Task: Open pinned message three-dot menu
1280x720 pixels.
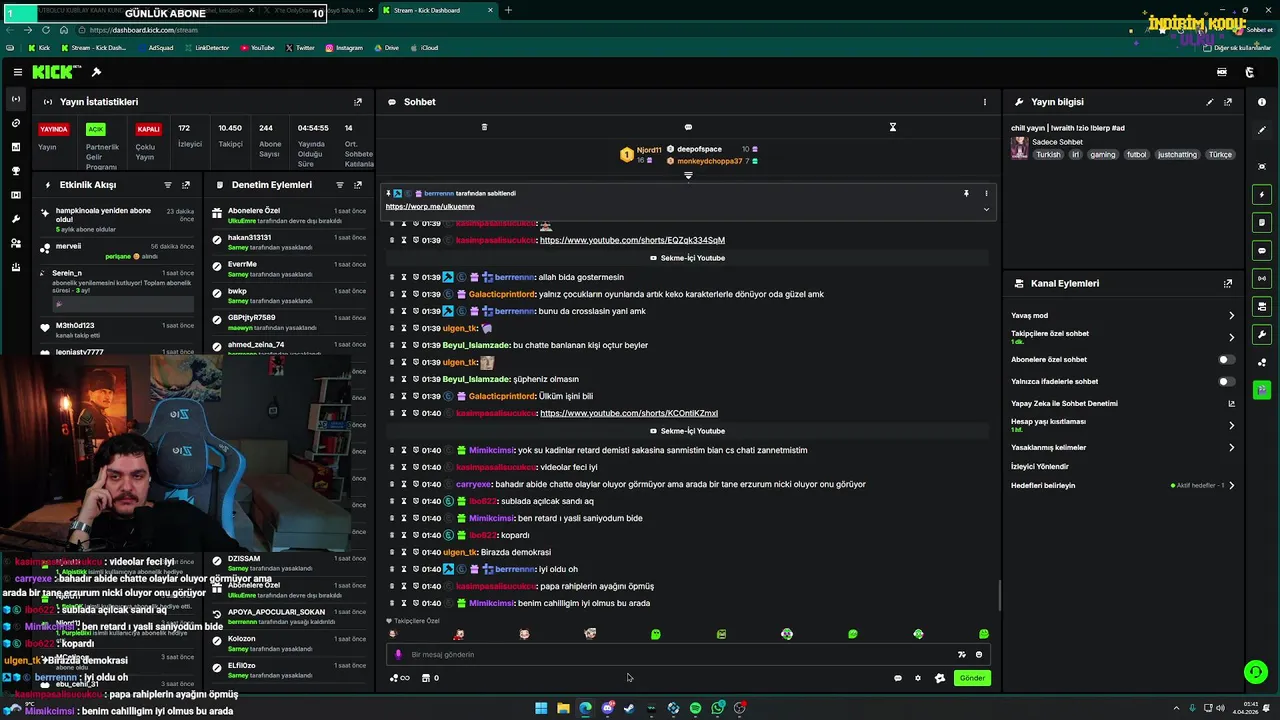Action: coord(986,193)
